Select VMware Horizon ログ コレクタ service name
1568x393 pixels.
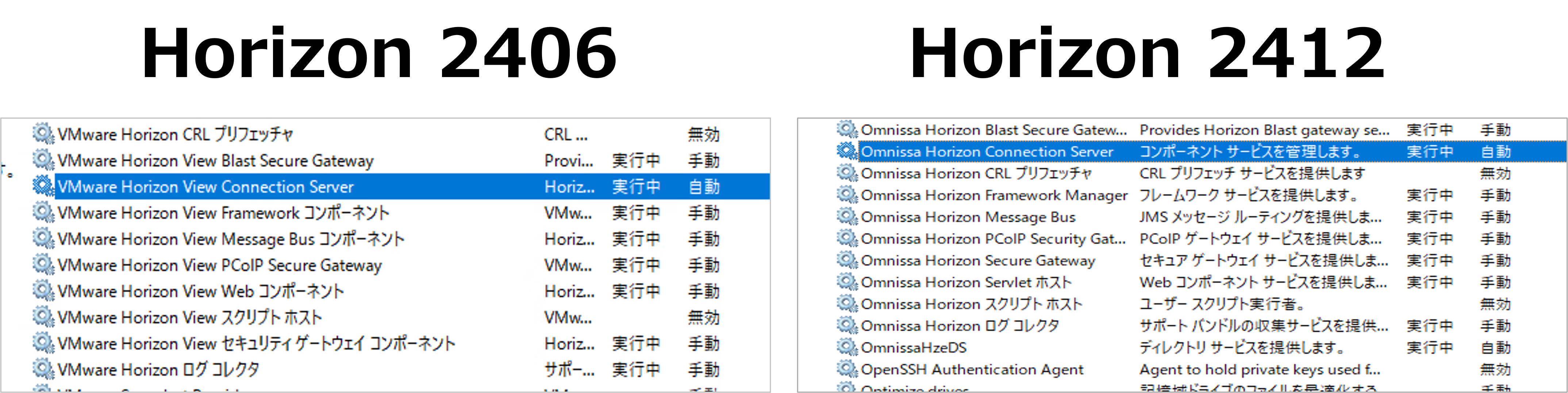pyautogui.click(x=158, y=370)
